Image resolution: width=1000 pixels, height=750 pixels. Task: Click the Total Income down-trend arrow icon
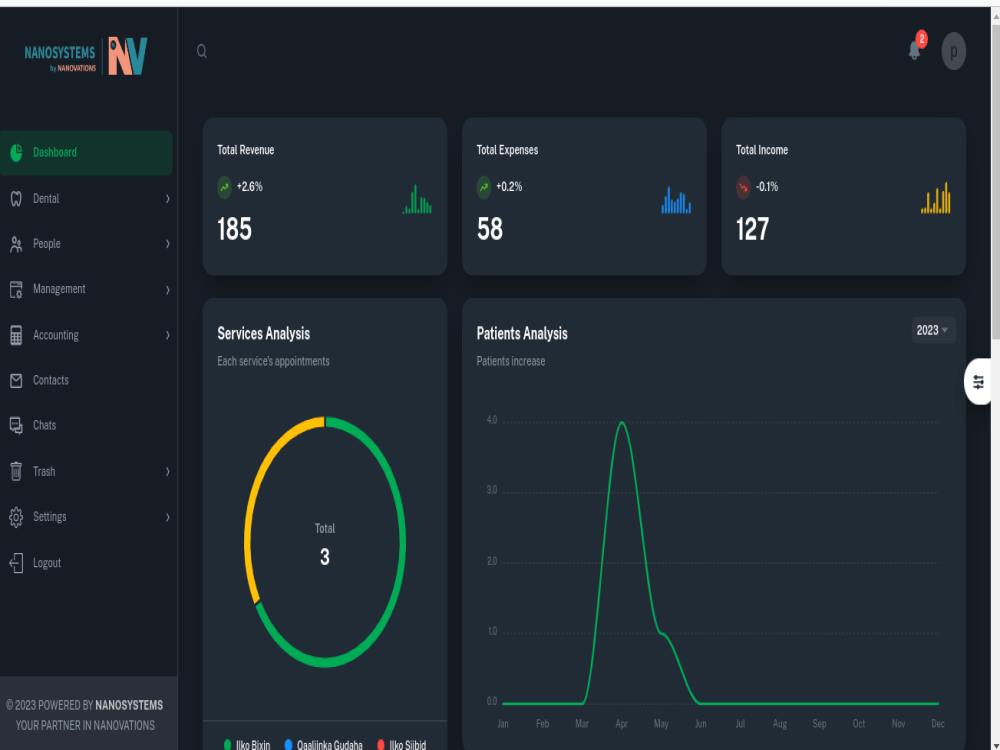click(x=743, y=188)
